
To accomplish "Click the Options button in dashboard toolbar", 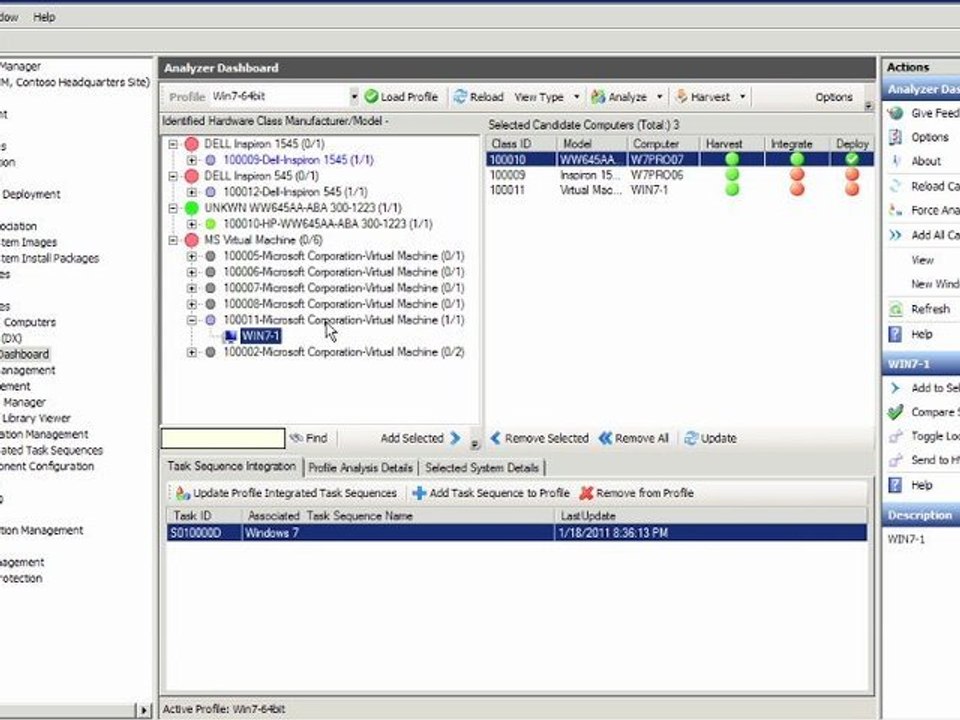I will click(x=833, y=97).
